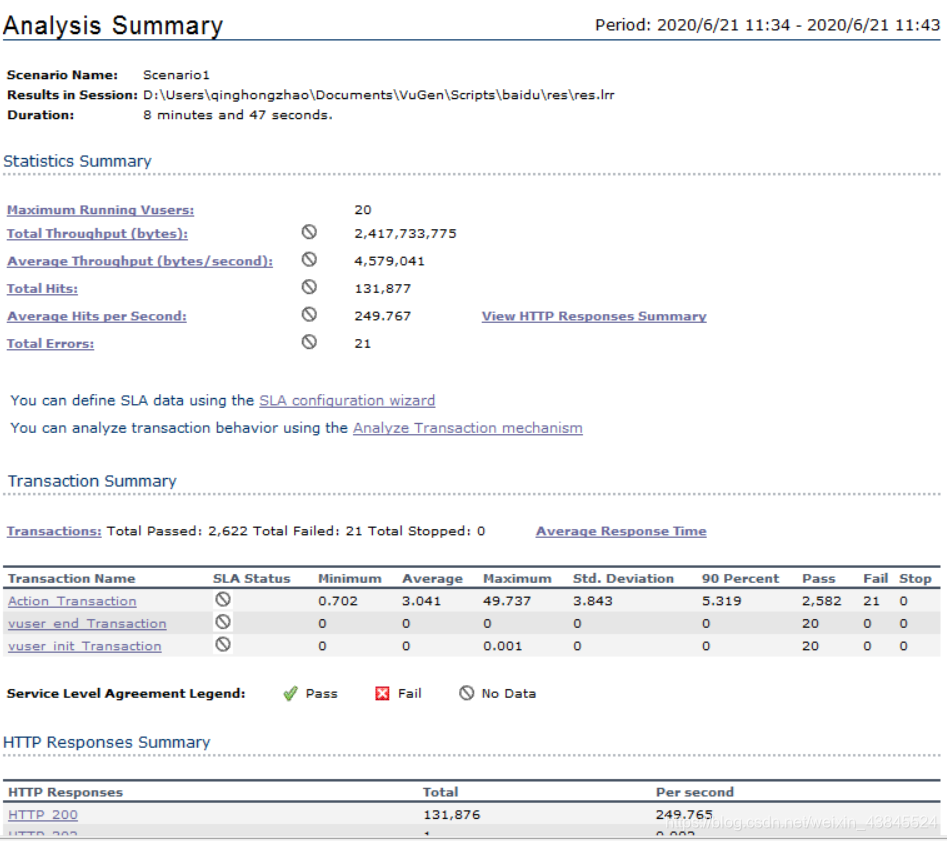Open the Total Throughput (bytes) link

pyautogui.click(x=97, y=233)
